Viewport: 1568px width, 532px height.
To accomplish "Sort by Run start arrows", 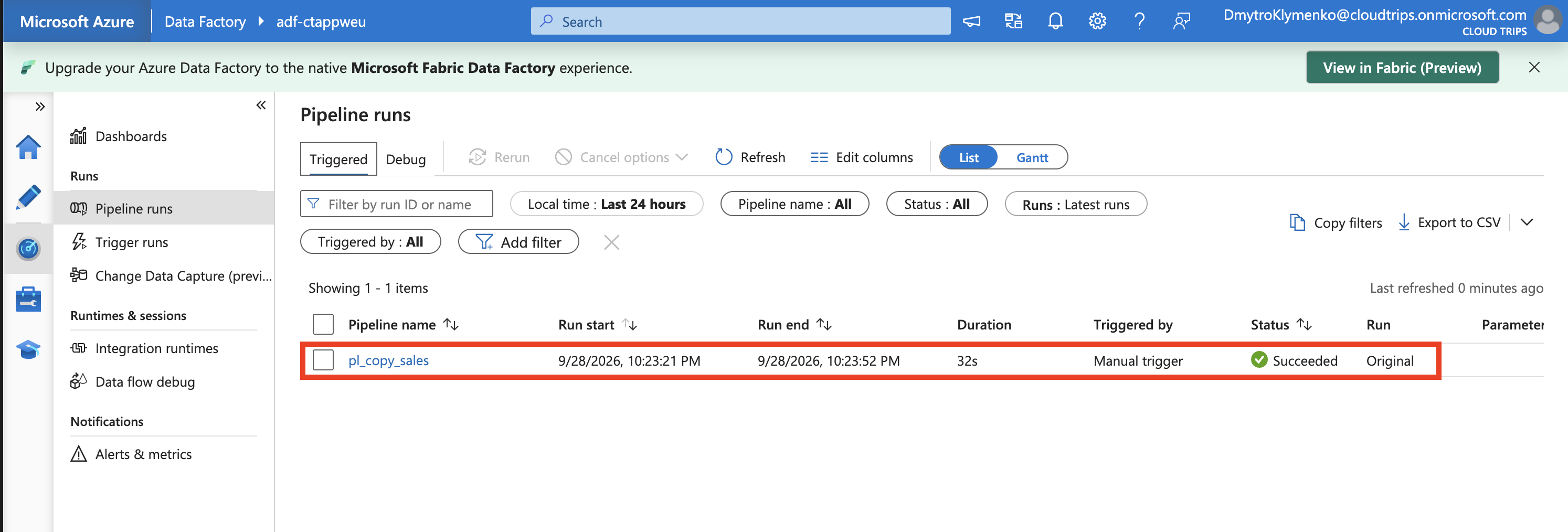I will click(629, 324).
